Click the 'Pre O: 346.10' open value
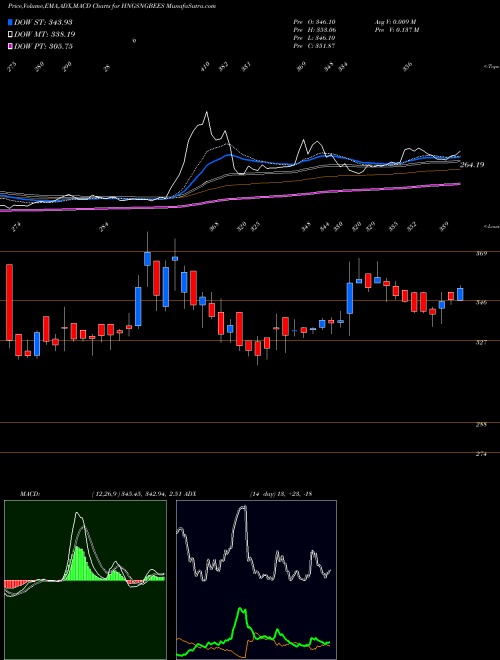500x660 pixels. tap(314, 22)
